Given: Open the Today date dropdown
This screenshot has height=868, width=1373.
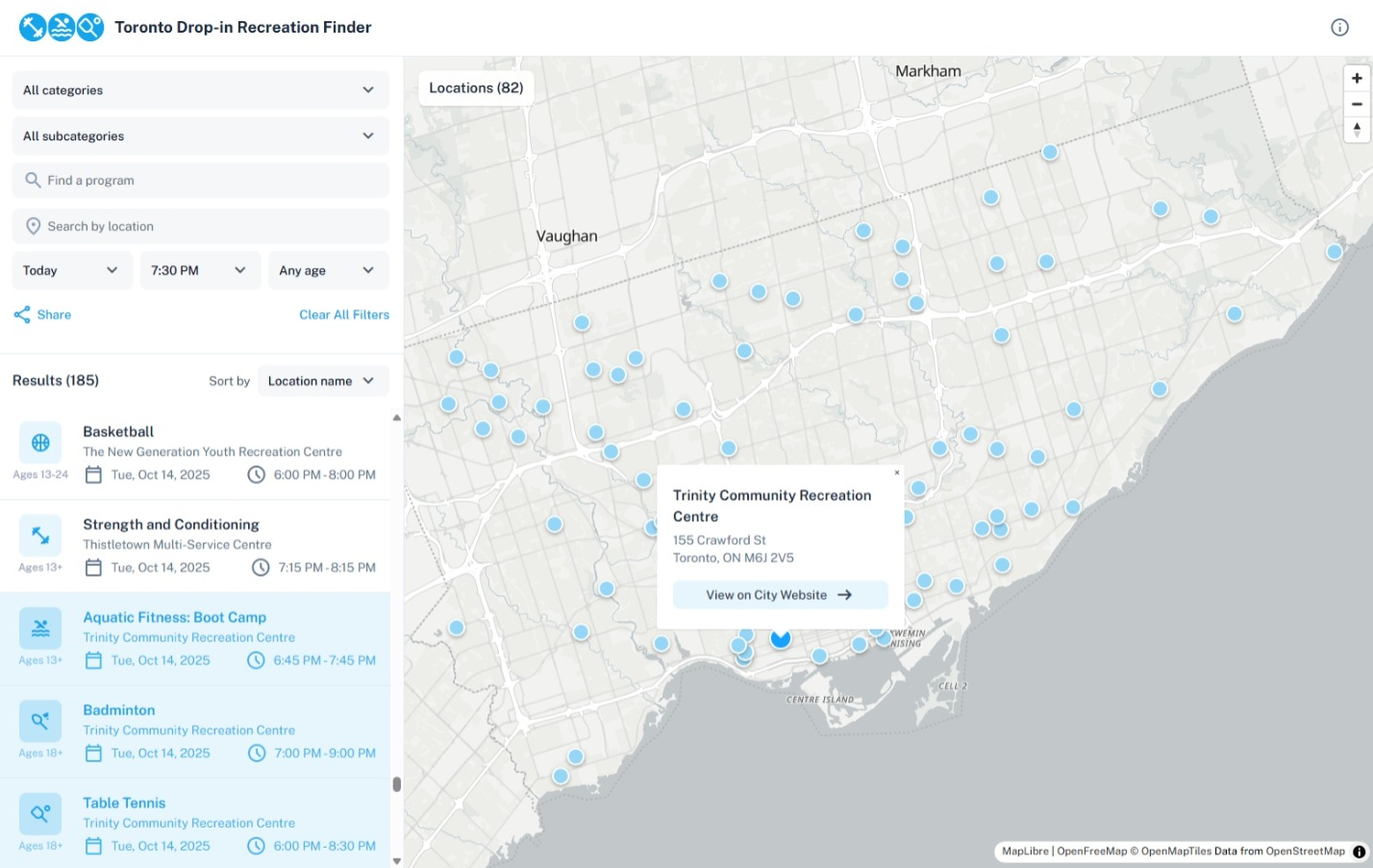Looking at the screenshot, I should click(x=71, y=271).
